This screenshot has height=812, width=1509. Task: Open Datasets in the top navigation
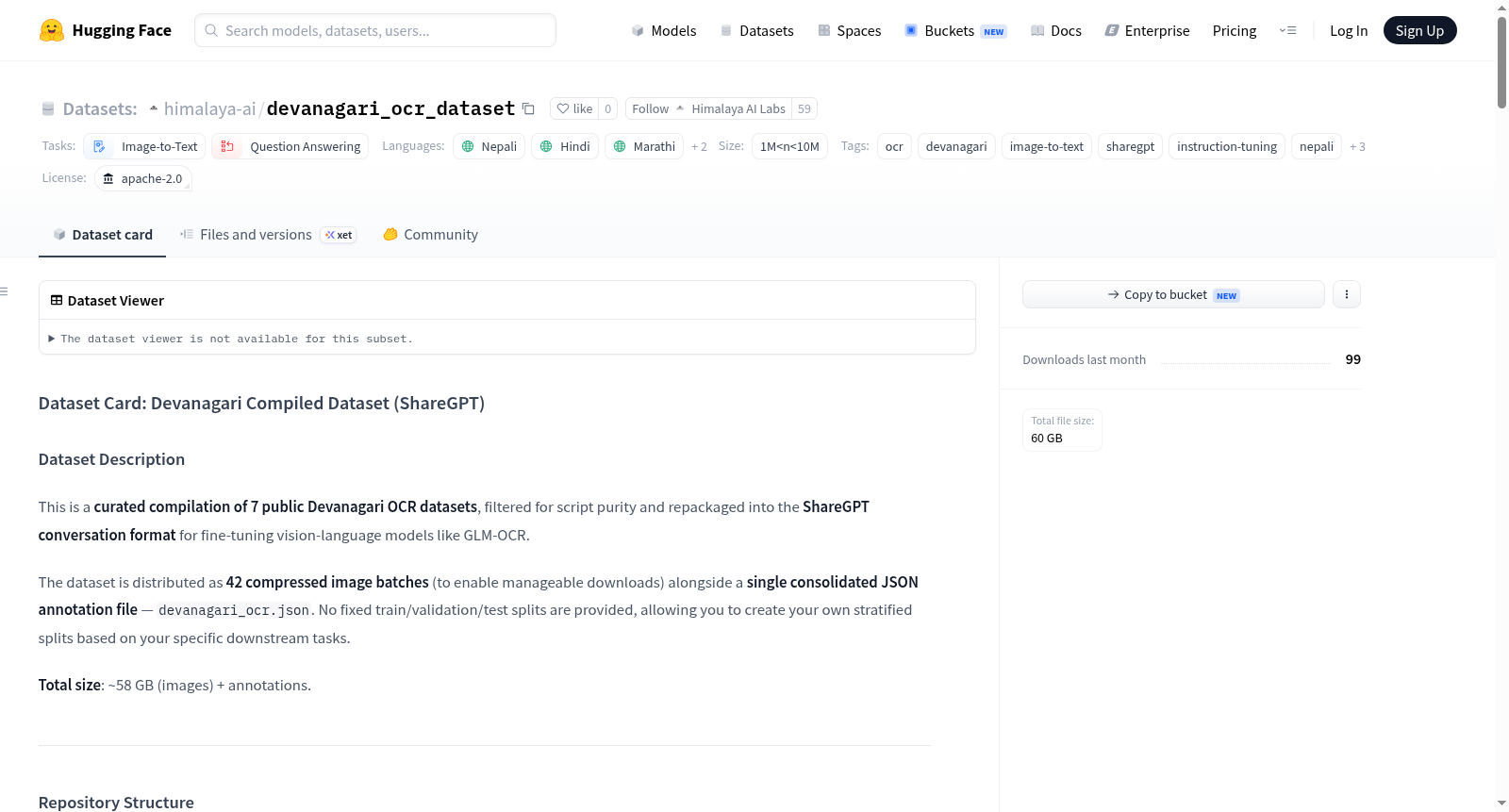(x=756, y=30)
